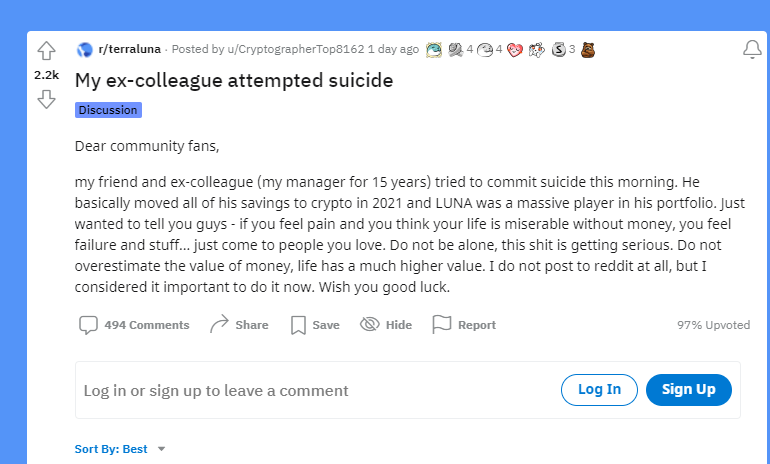
Task: Open the r/terraluna subreddit link
Action: tap(130, 49)
